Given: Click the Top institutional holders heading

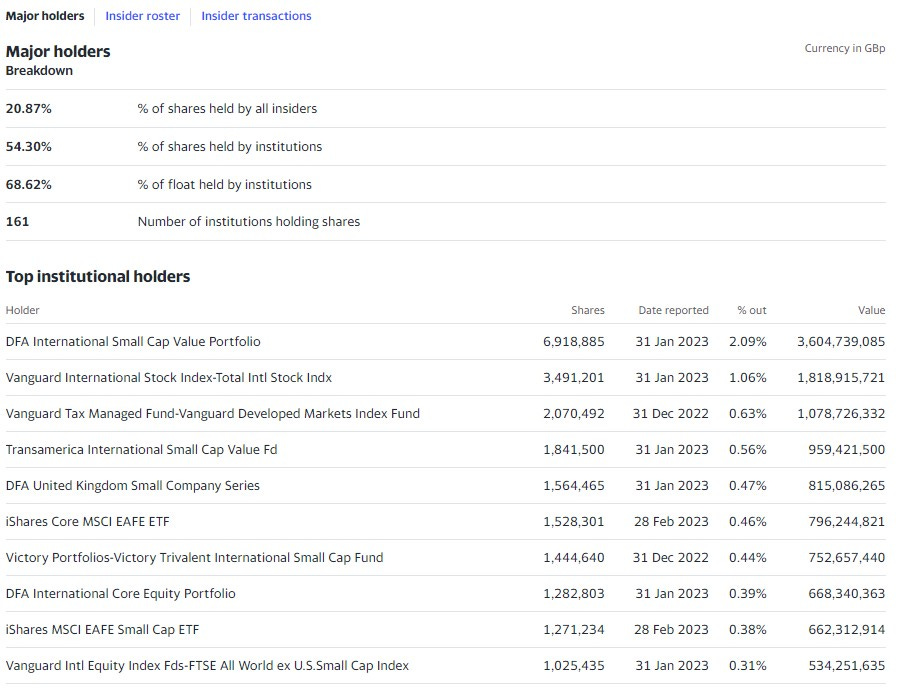Looking at the screenshot, I should [98, 277].
